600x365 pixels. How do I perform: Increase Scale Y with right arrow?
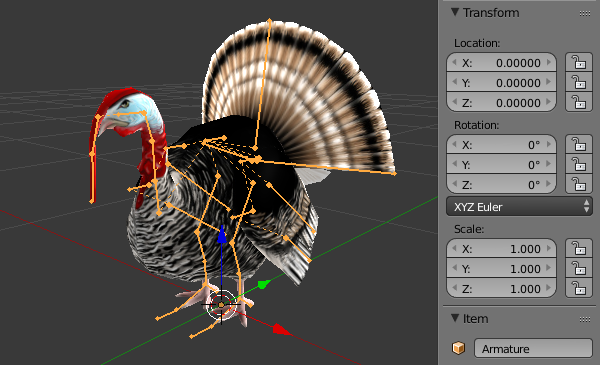click(549, 268)
